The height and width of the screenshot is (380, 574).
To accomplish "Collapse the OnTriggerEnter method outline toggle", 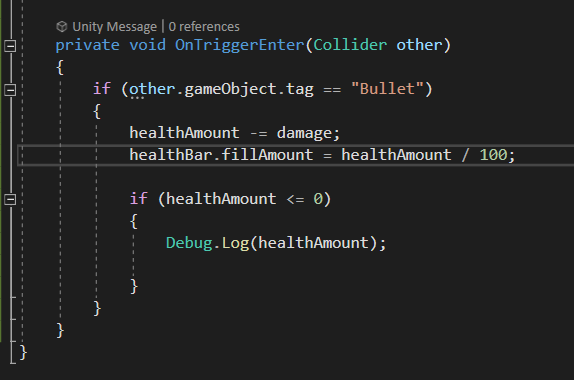I will tap(10, 46).
